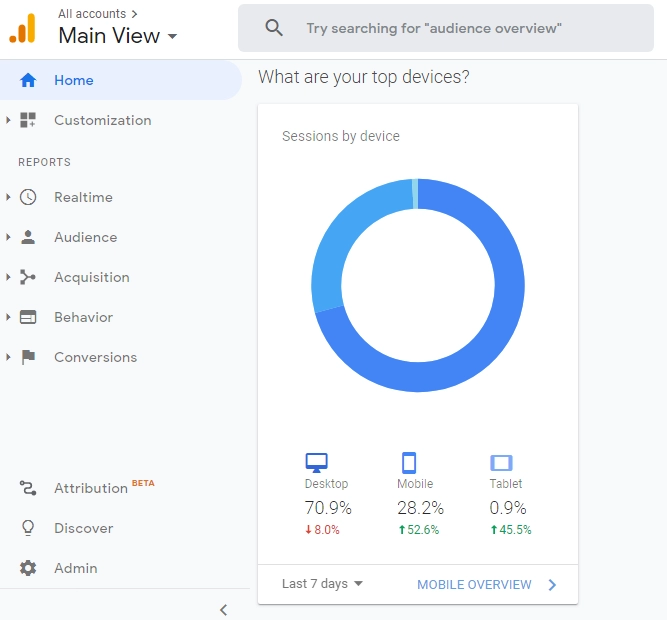Click the Customization dashboard icon

pos(28,120)
